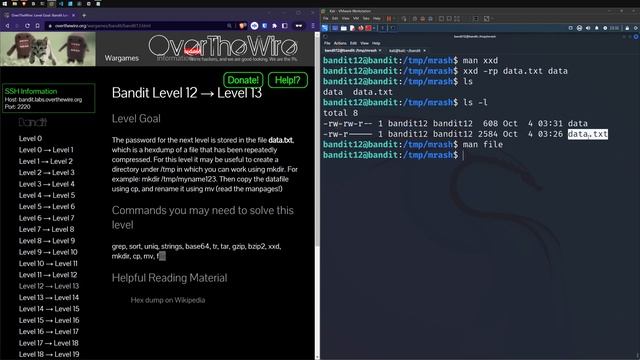Open Level 5 → Level 6 link
The image size is (640, 360).
47,207
